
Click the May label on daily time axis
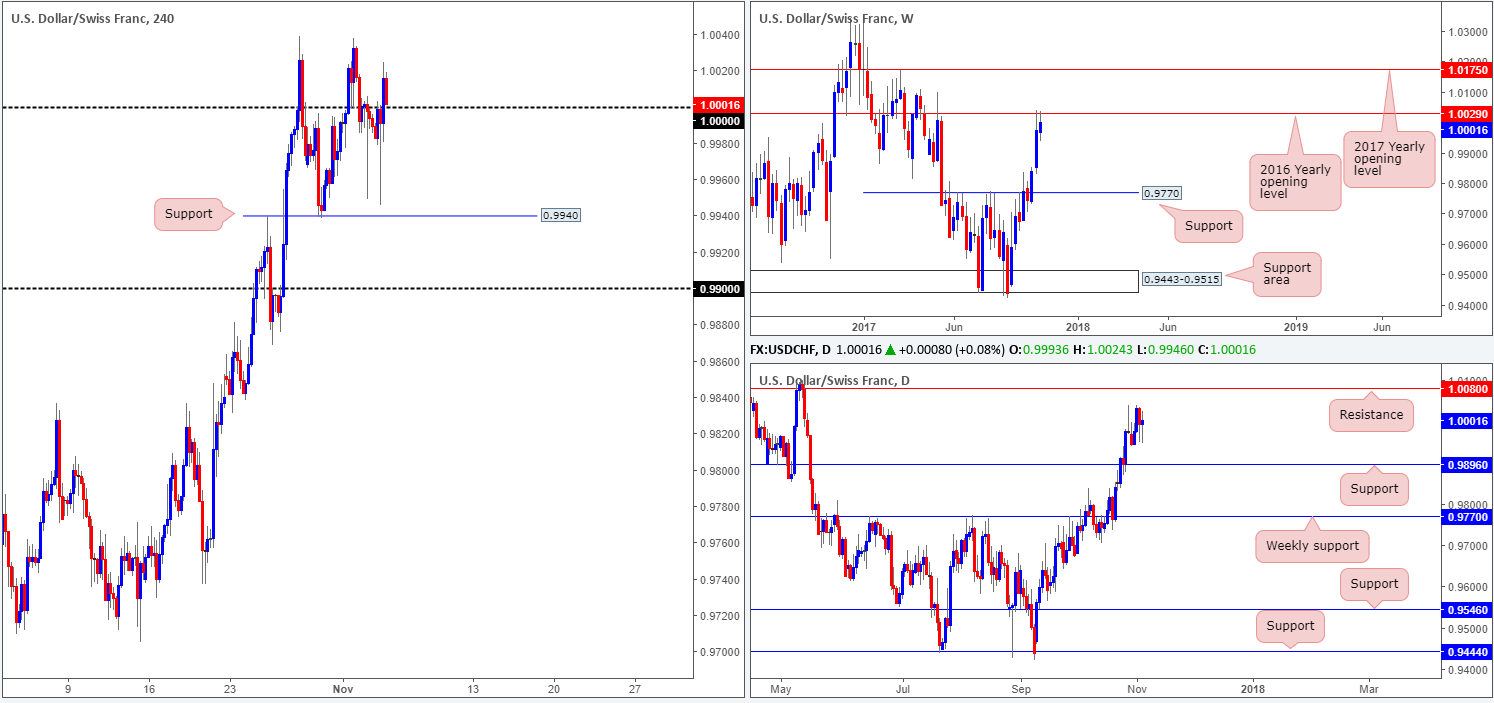(x=783, y=689)
